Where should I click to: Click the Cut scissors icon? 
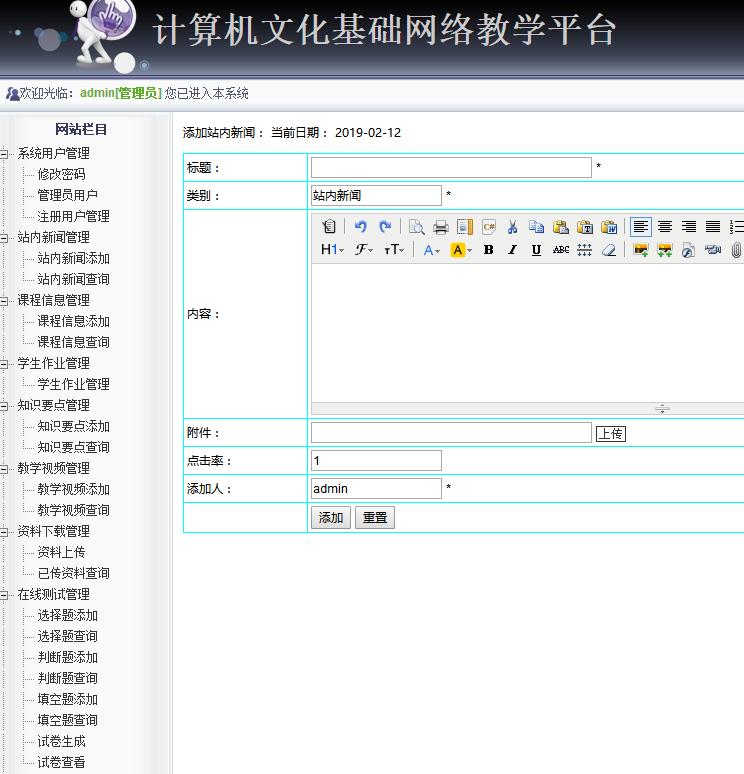[512, 227]
